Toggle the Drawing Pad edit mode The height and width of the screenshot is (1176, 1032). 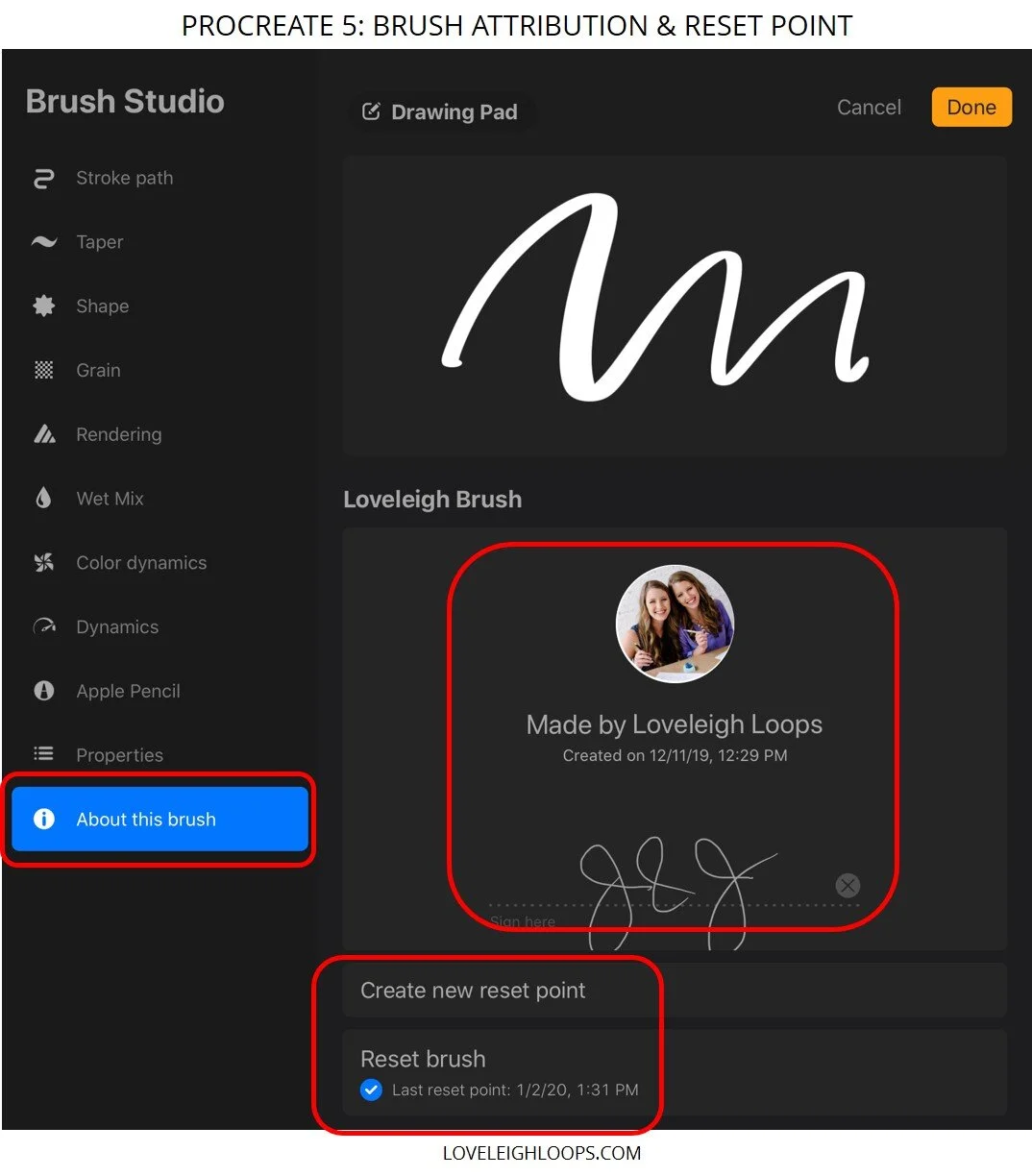[372, 111]
